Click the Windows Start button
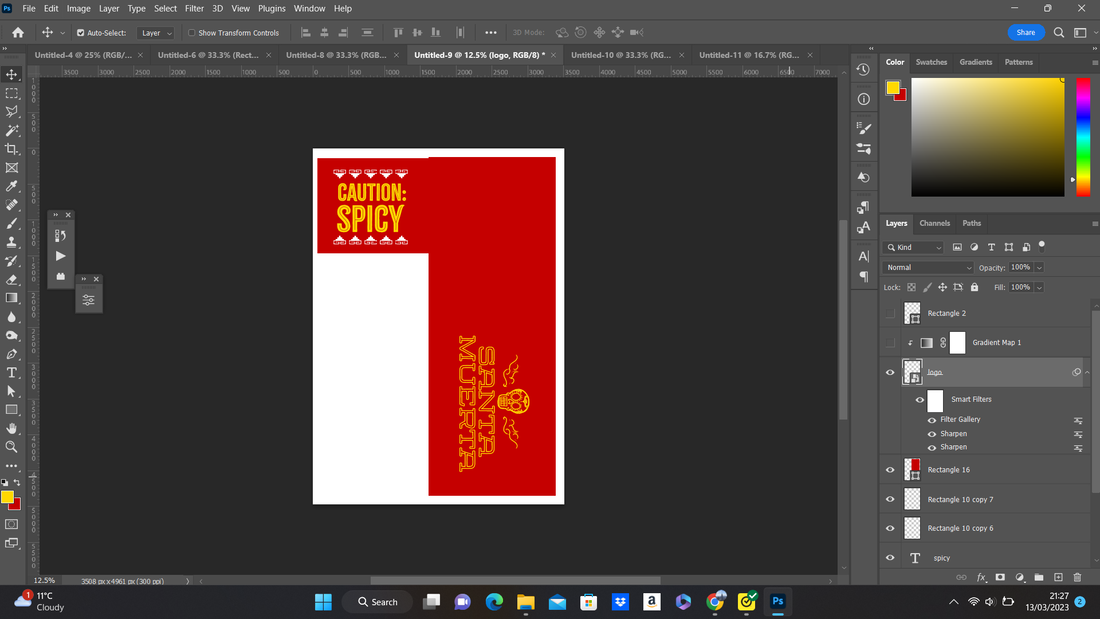This screenshot has height=619, width=1100. [x=323, y=601]
